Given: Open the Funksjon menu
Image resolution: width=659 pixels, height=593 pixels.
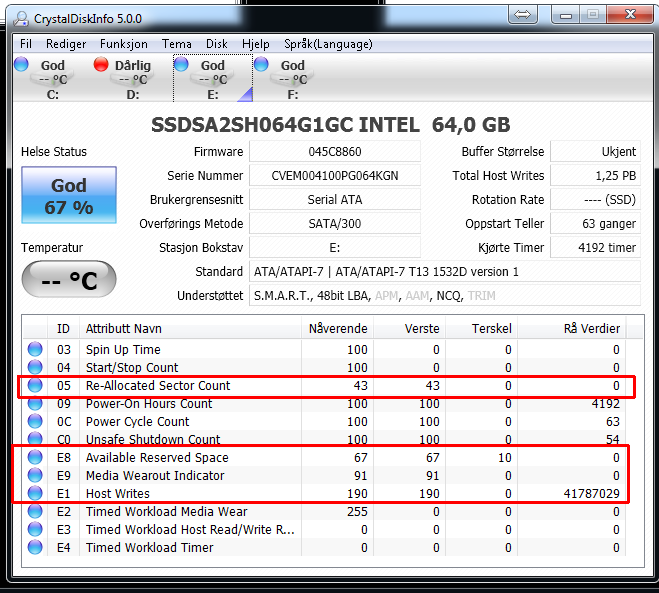Looking at the screenshot, I should pos(124,44).
